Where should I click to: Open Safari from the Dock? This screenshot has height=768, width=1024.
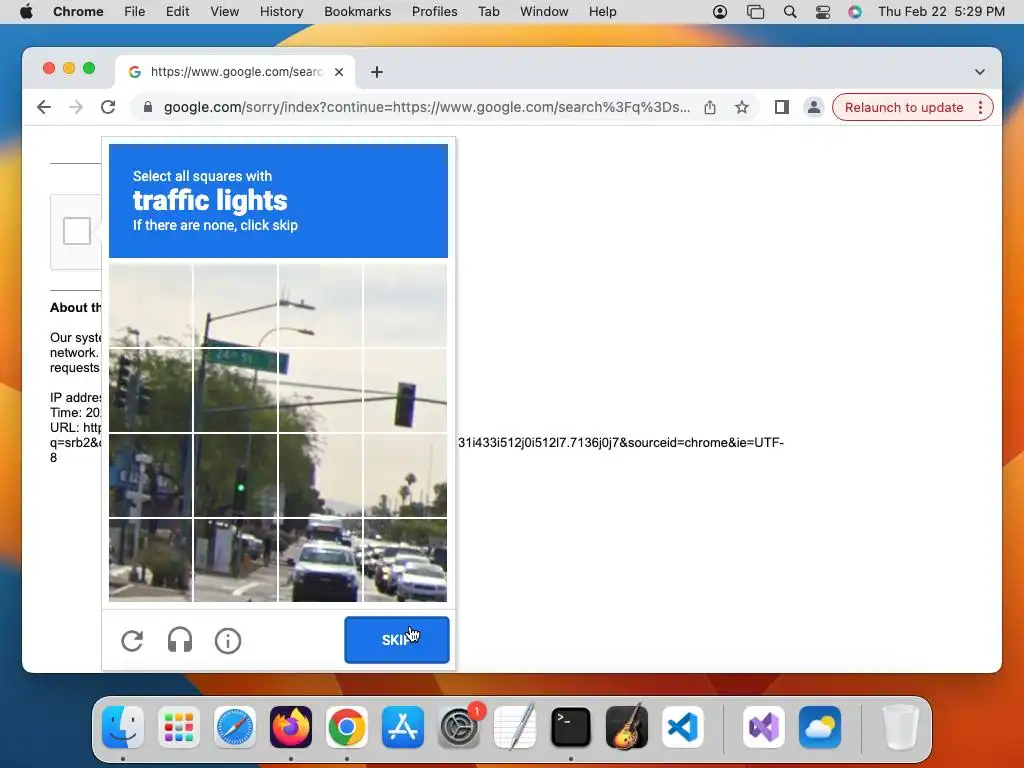(x=235, y=727)
